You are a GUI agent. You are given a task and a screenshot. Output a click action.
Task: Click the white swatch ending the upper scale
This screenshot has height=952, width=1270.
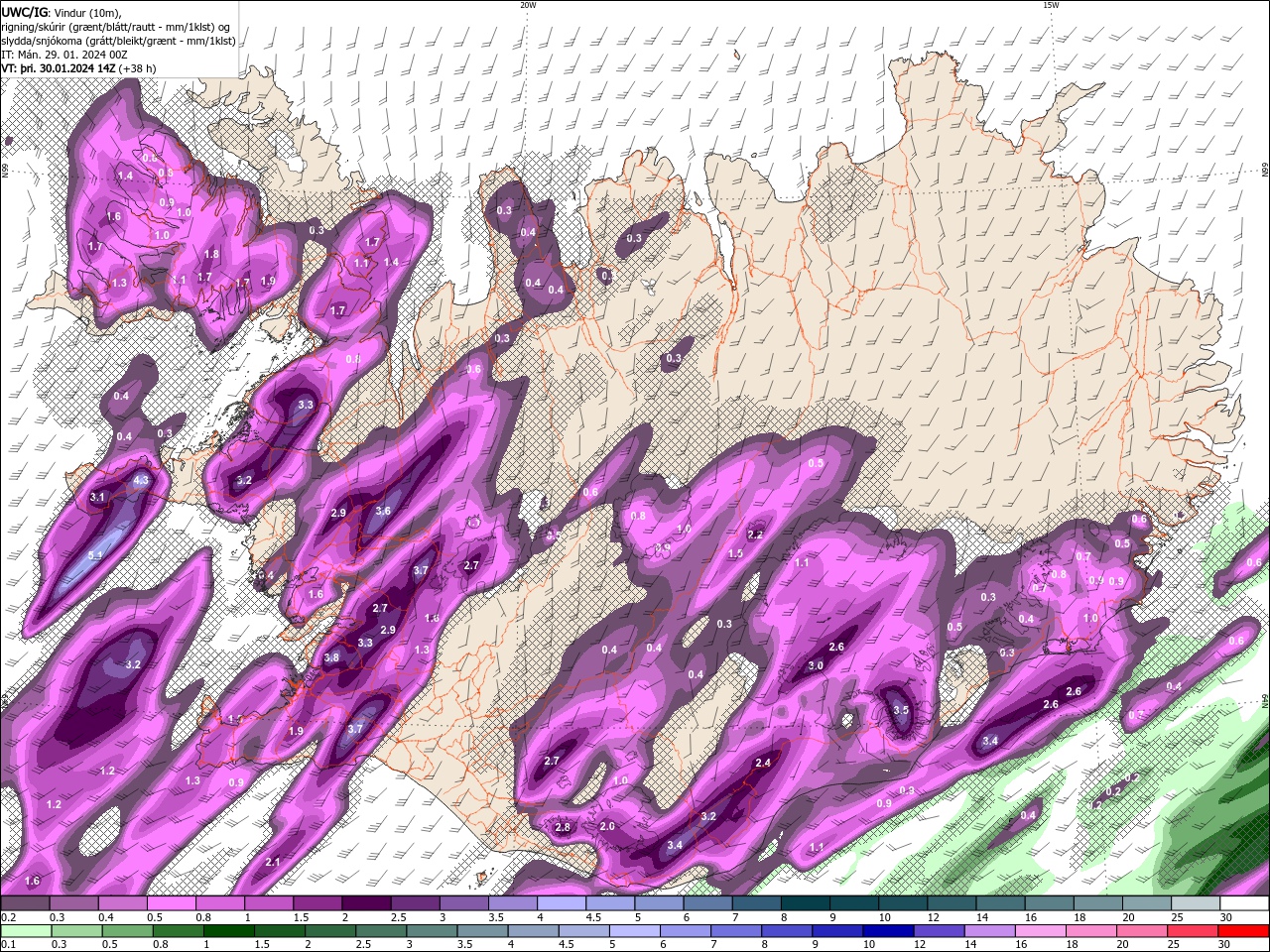point(1244,903)
